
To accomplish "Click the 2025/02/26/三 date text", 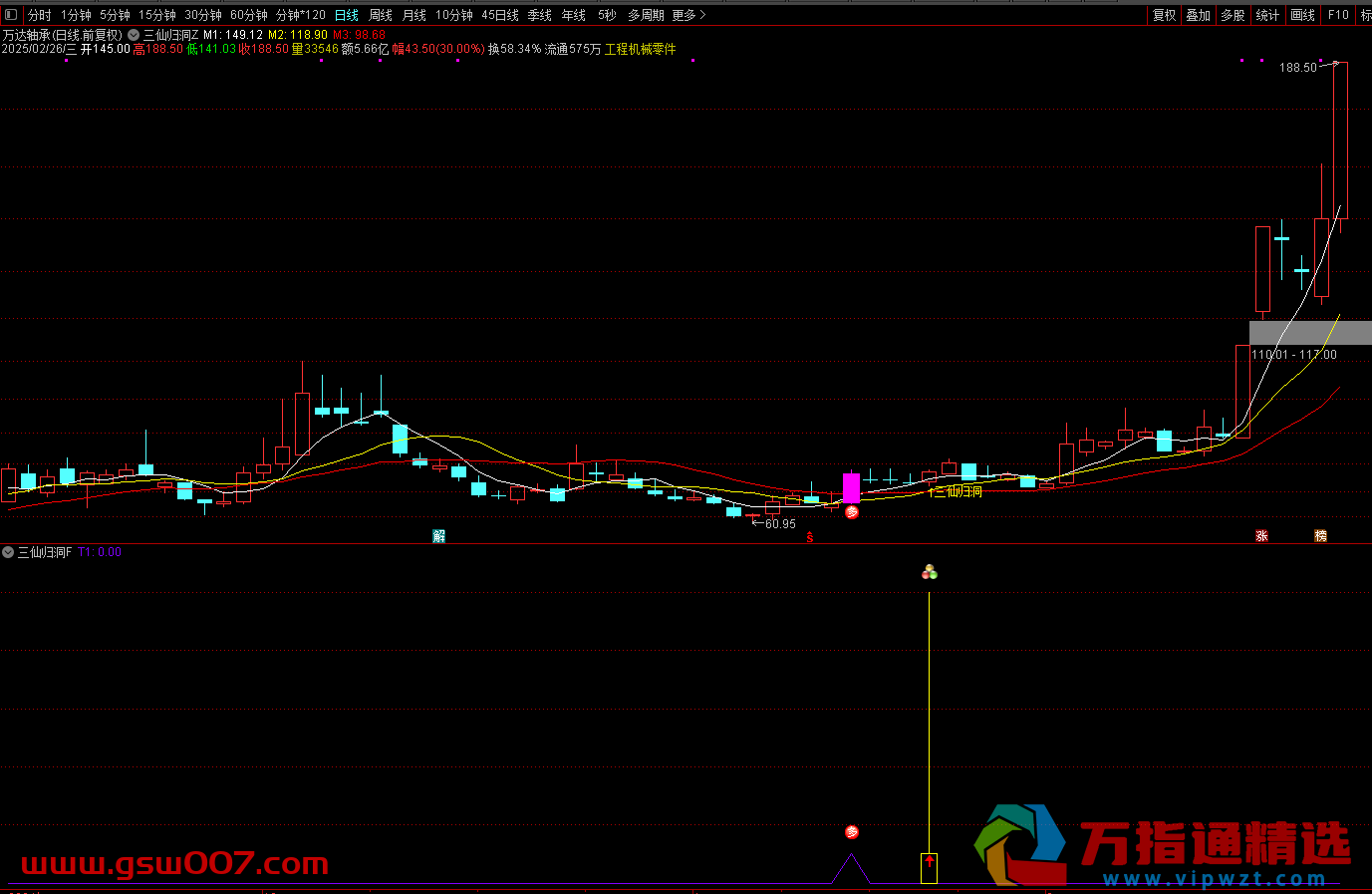I will pyautogui.click(x=39, y=49).
